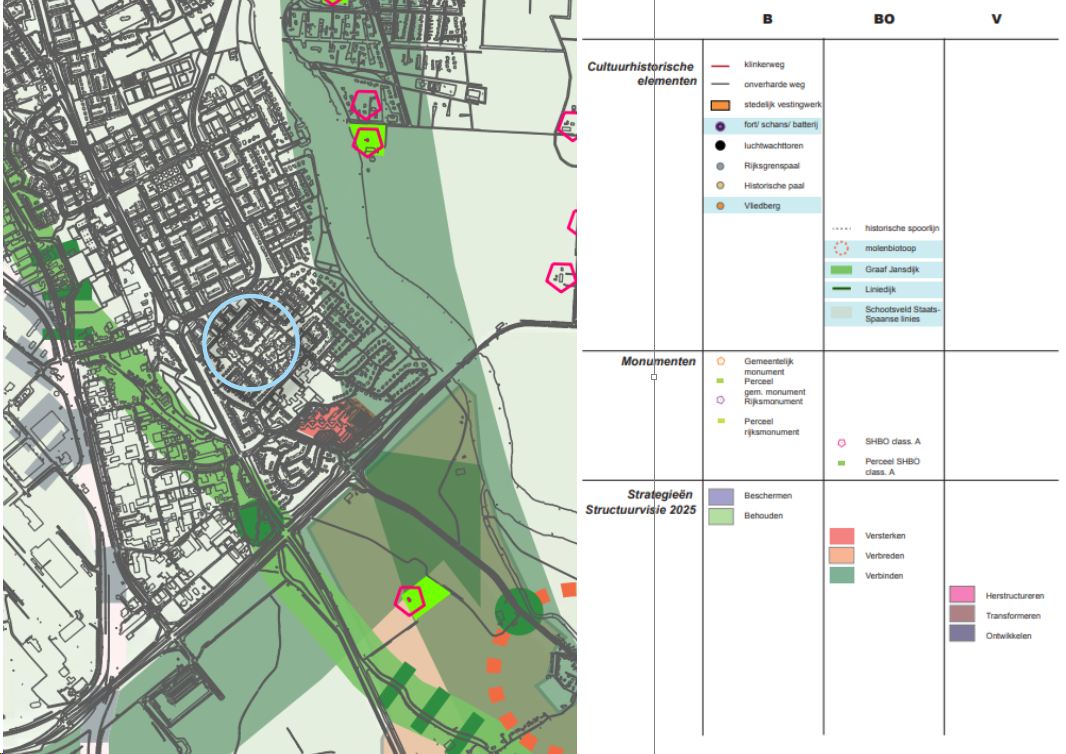This screenshot has width=1066, height=754.
Task: Click the Liniedijk label text
Action: [x=880, y=290]
